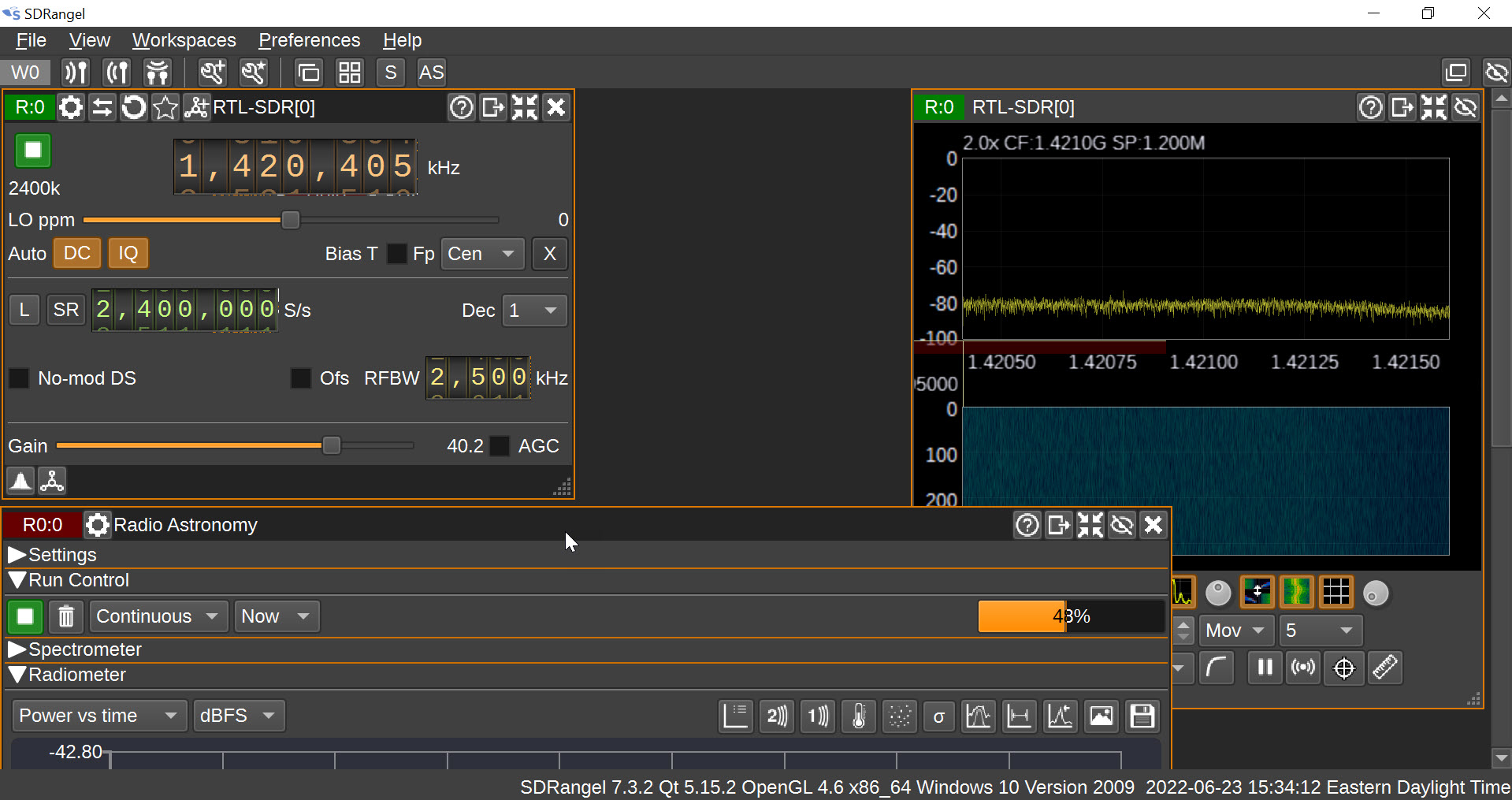Click the thermometer icon in Radiometer toolbar
This screenshot has width=1512, height=800.
coord(858,716)
